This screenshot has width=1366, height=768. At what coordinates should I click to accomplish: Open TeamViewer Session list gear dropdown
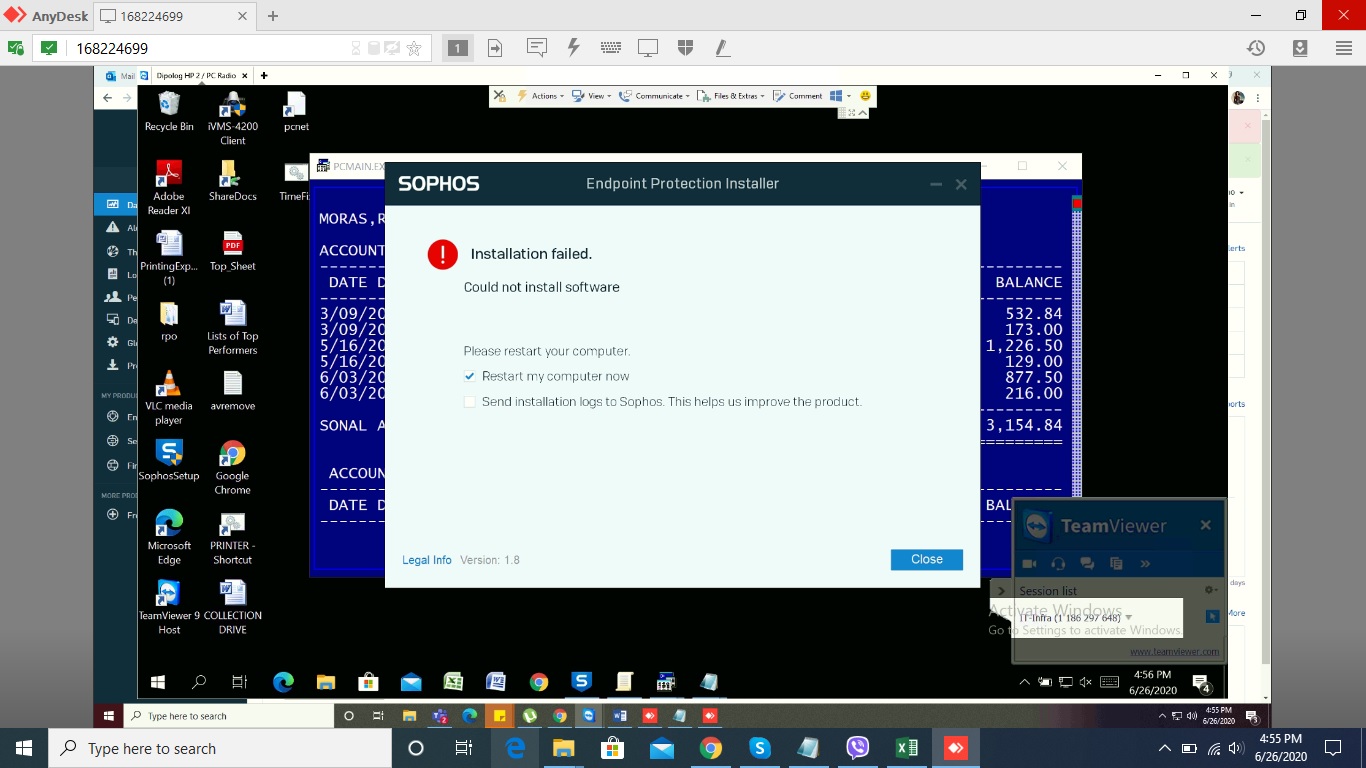(x=1211, y=590)
